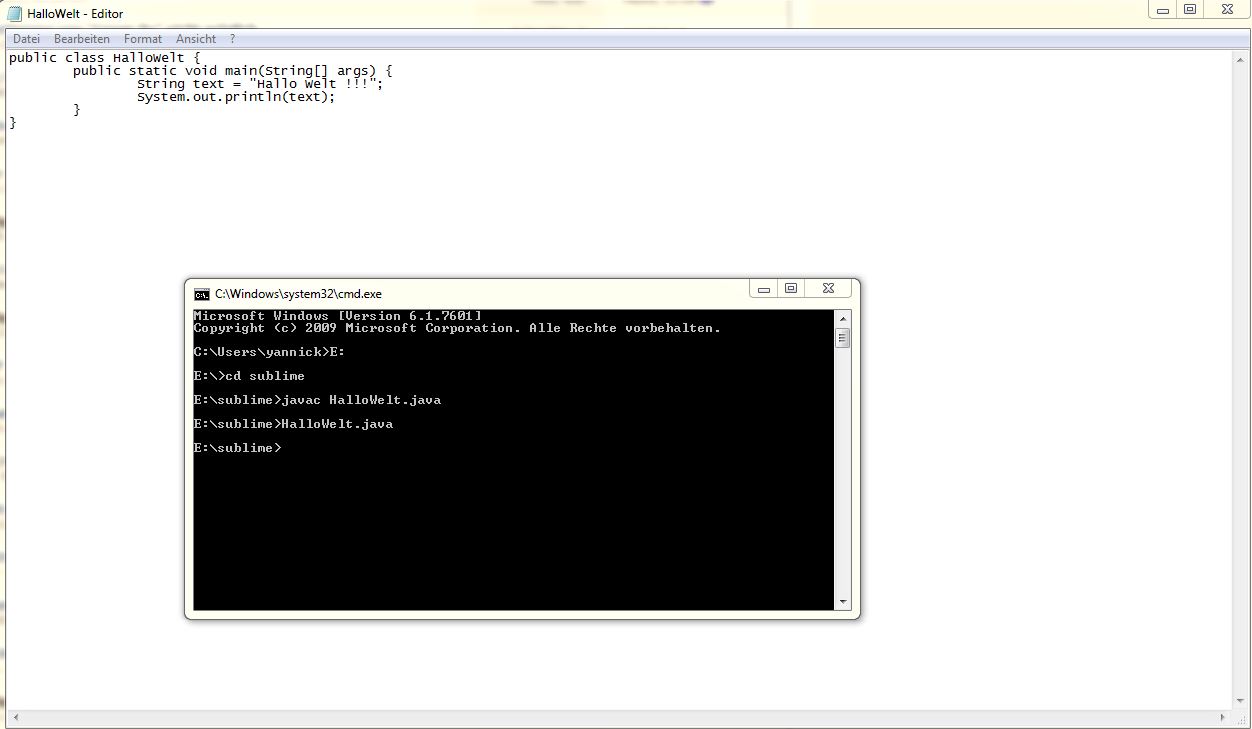
Task: Click the console vertical scrollbar thumb
Action: click(843, 338)
